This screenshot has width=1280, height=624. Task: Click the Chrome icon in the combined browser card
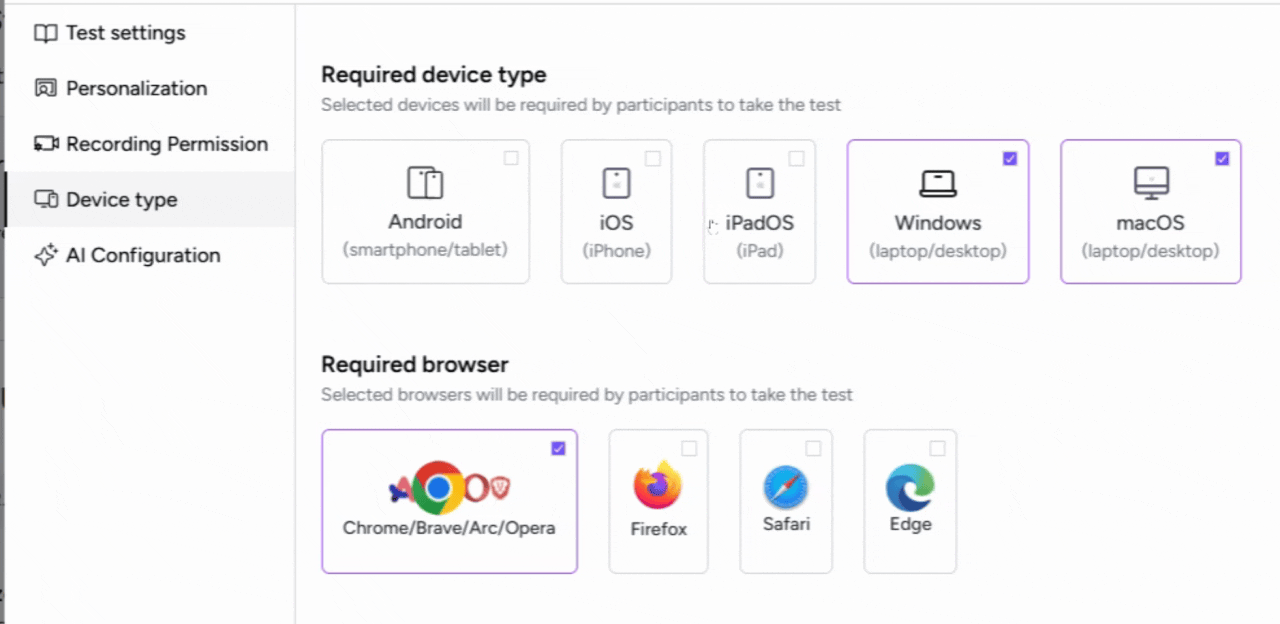click(x=438, y=488)
